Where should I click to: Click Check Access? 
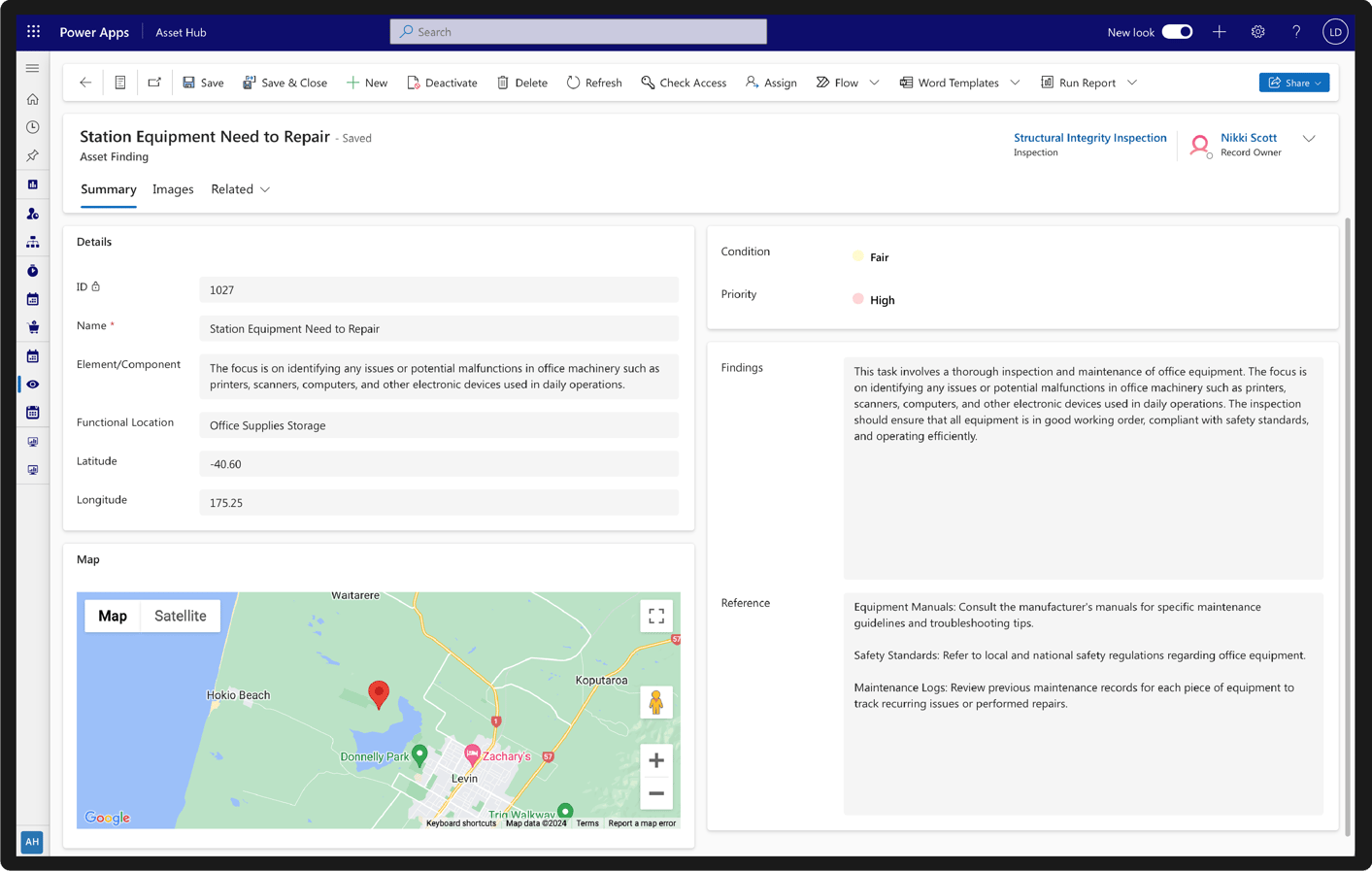click(684, 83)
